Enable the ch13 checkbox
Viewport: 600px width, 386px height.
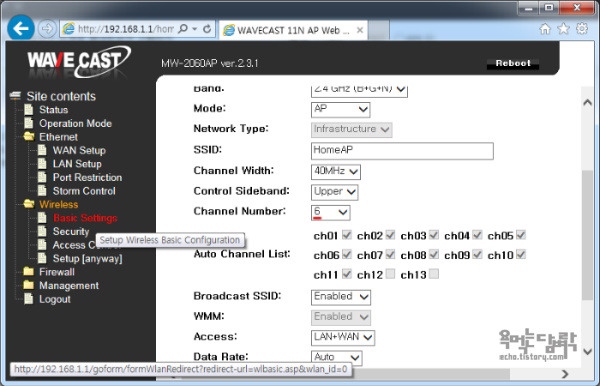point(434,274)
